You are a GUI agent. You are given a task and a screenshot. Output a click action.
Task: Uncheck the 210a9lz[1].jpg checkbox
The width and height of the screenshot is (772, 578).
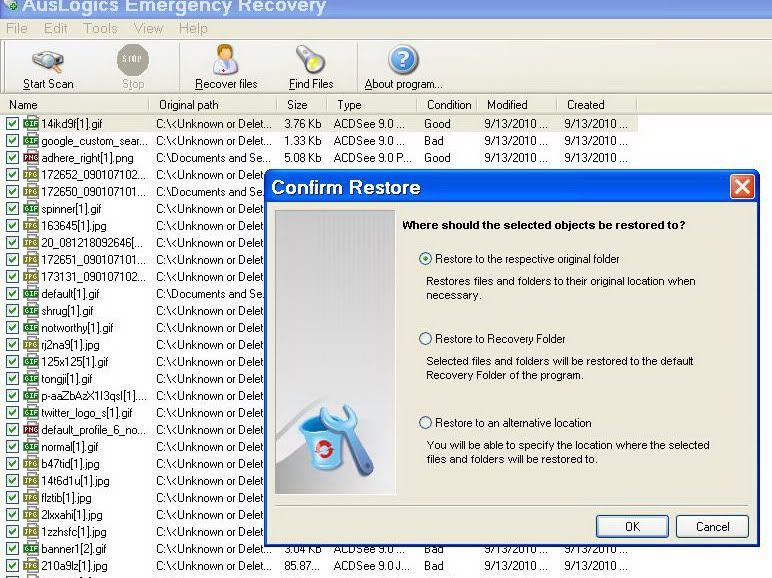click(12, 566)
